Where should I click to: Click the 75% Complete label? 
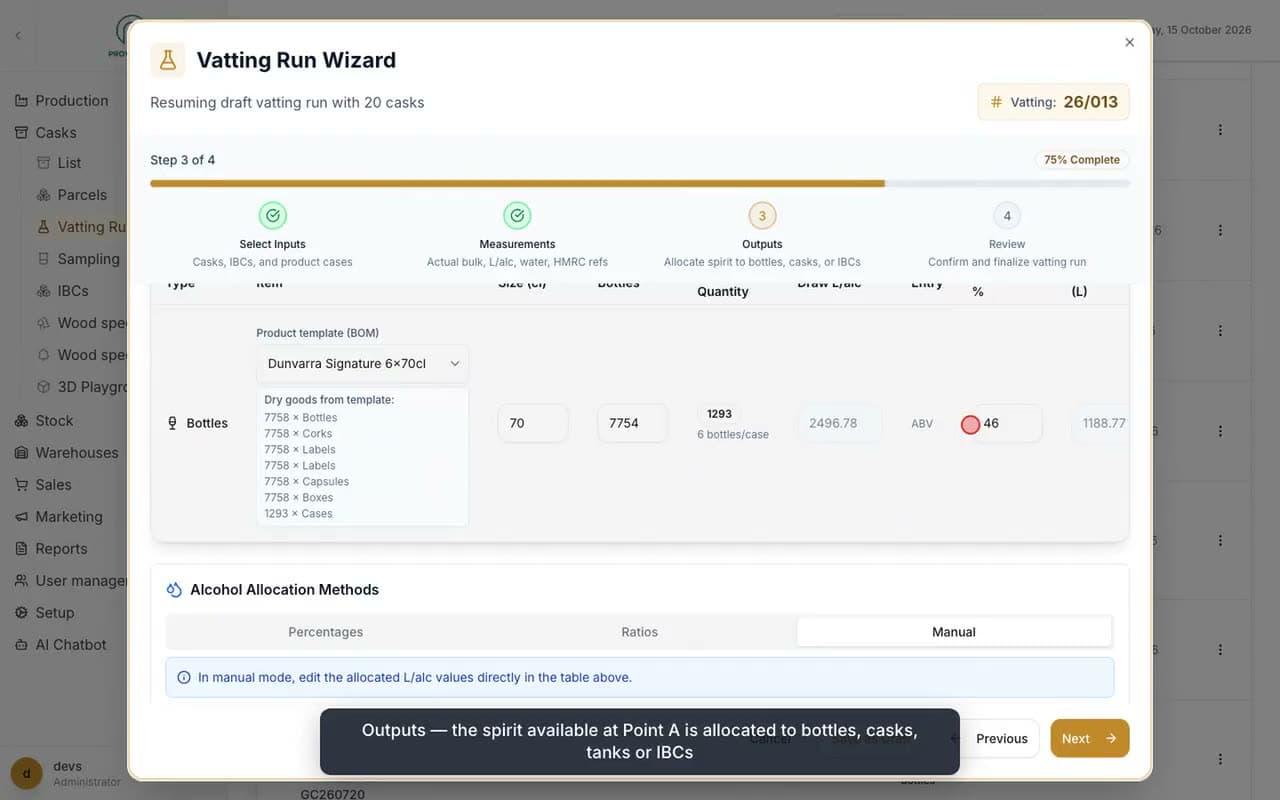tap(1081, 160)
